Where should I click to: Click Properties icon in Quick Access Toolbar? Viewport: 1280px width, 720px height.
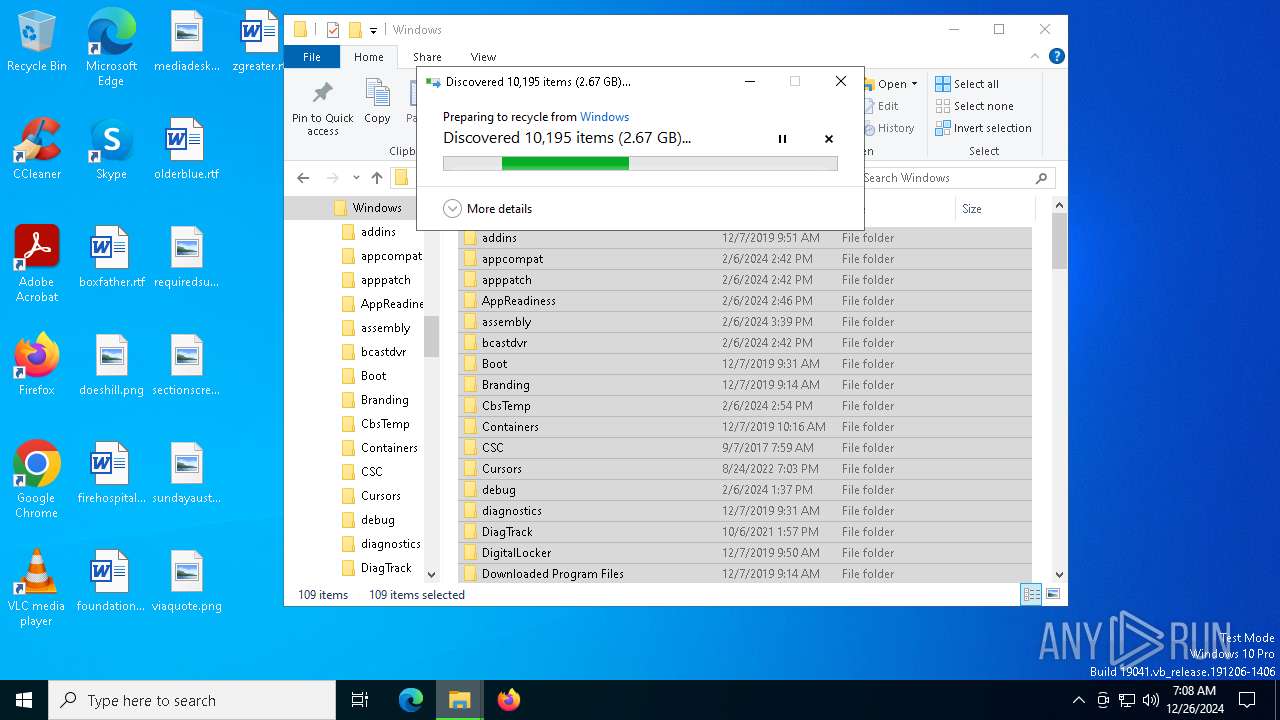333,30
